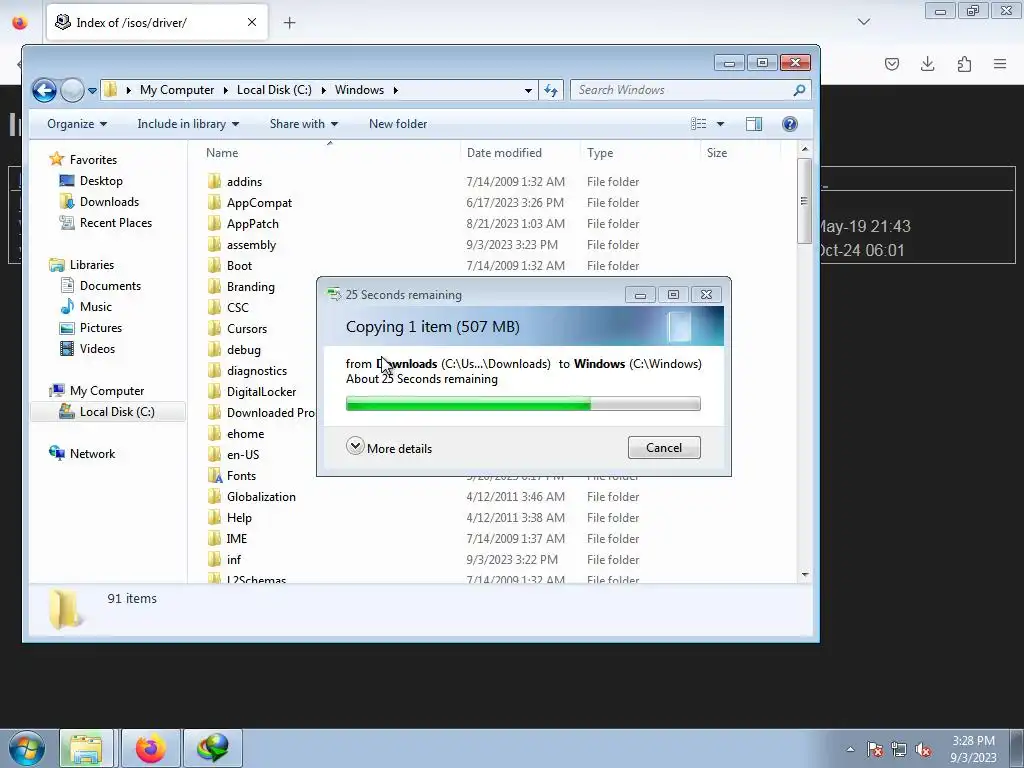Image resolution: width=1024 pixels, height=768 pixels.
Task: Click Local Disk (C:) breadcrumb segment
Action: 274,90
